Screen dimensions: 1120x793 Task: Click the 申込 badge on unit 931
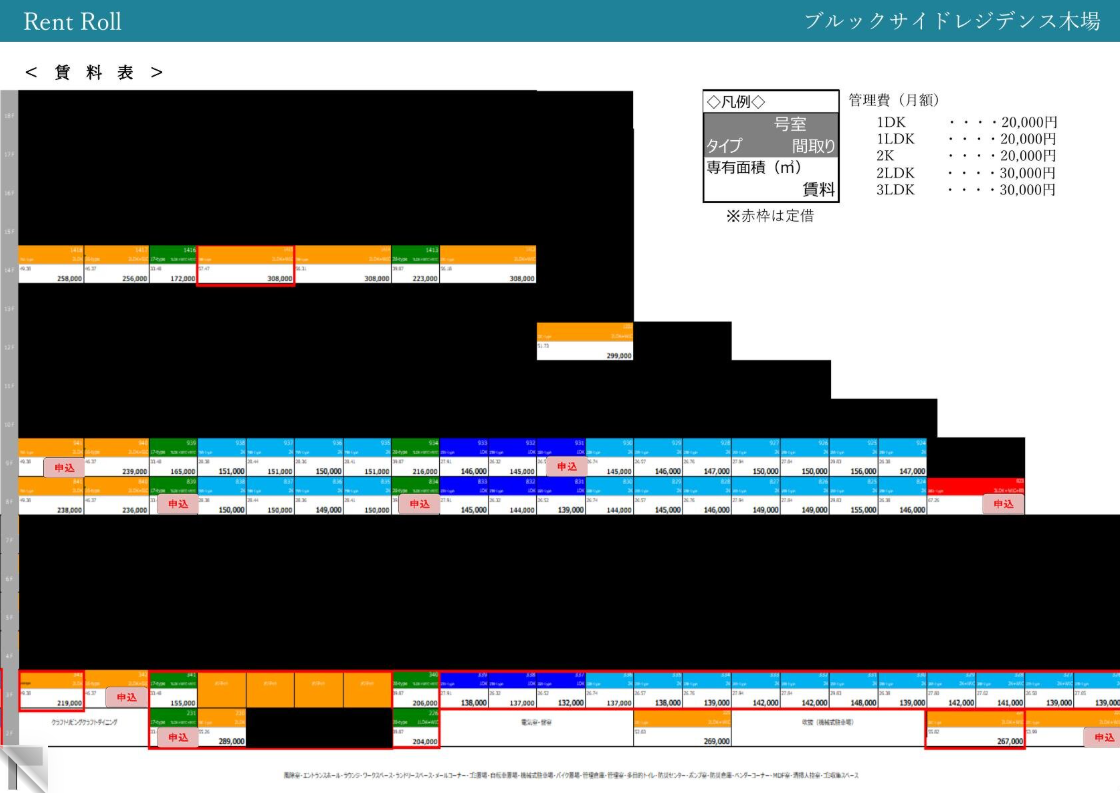567,467
